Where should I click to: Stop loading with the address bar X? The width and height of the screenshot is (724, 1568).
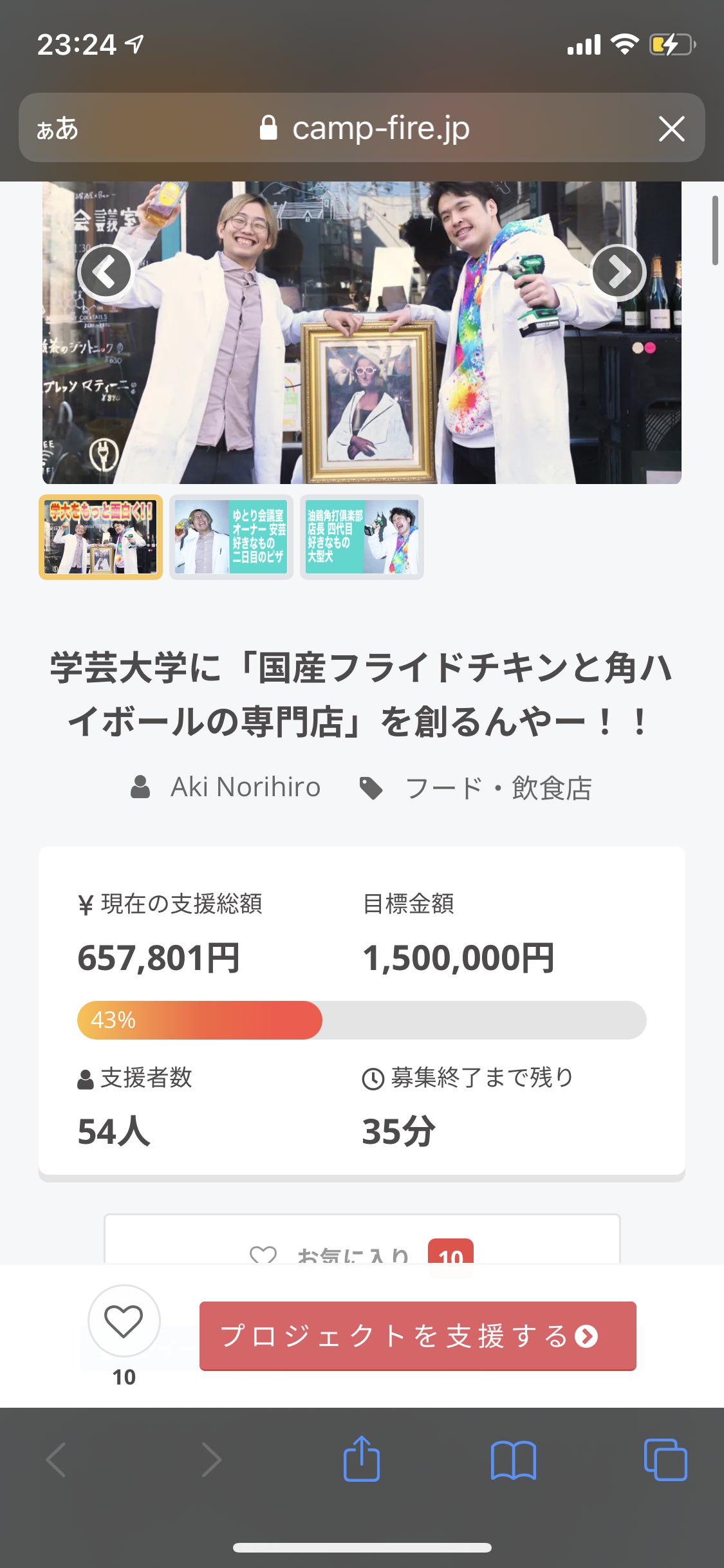(671, 129)
